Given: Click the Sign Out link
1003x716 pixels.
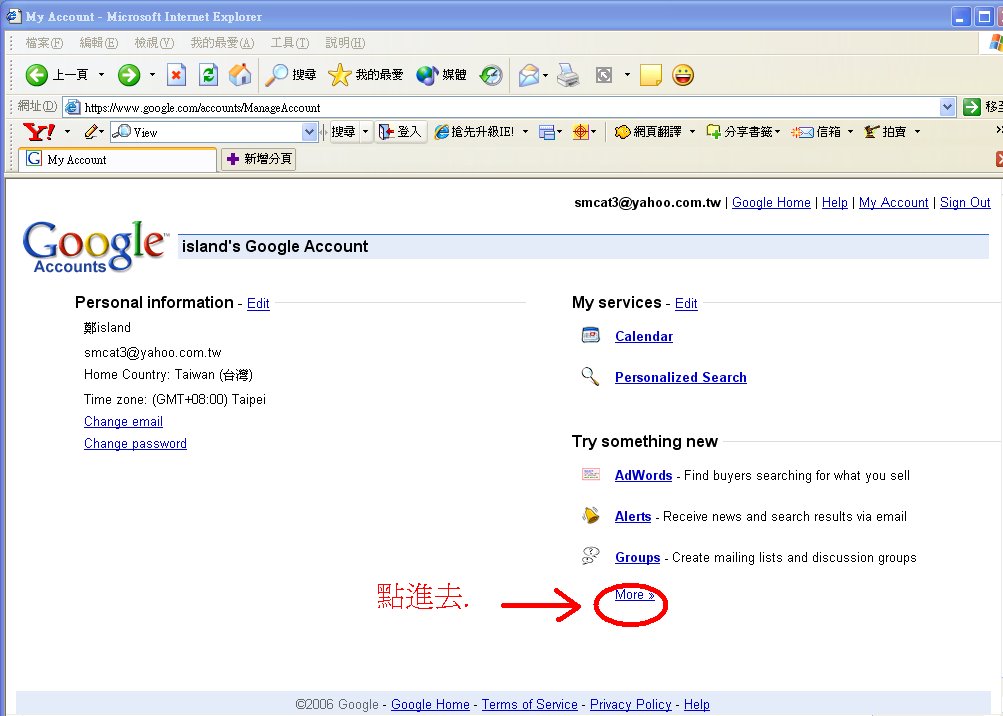Looking at the screenshot, I should coord(965,203).
